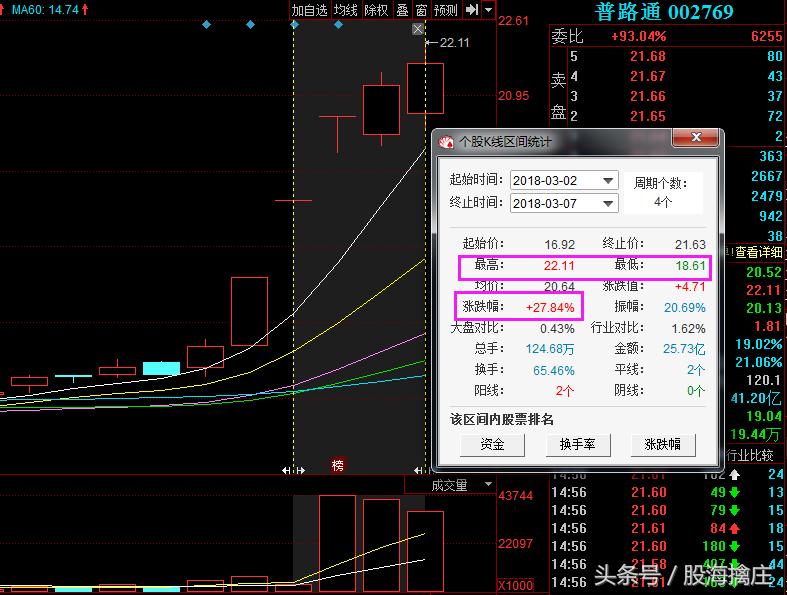Screen dimensions: 787x595
Task: Click the 周期个数 4个 box
Action: tap(663, 192)
